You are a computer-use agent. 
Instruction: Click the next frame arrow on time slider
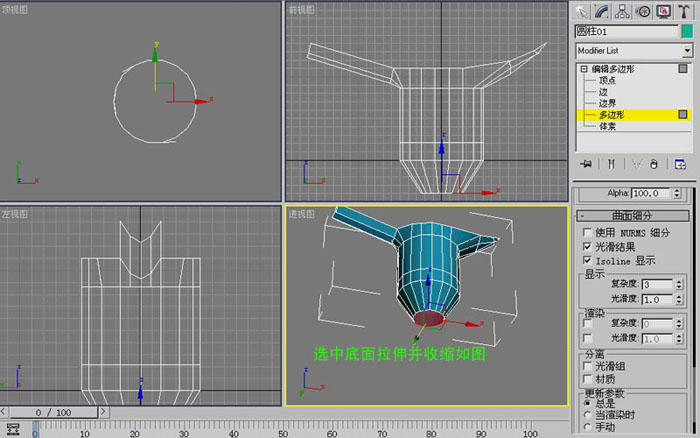click(103, 412)
